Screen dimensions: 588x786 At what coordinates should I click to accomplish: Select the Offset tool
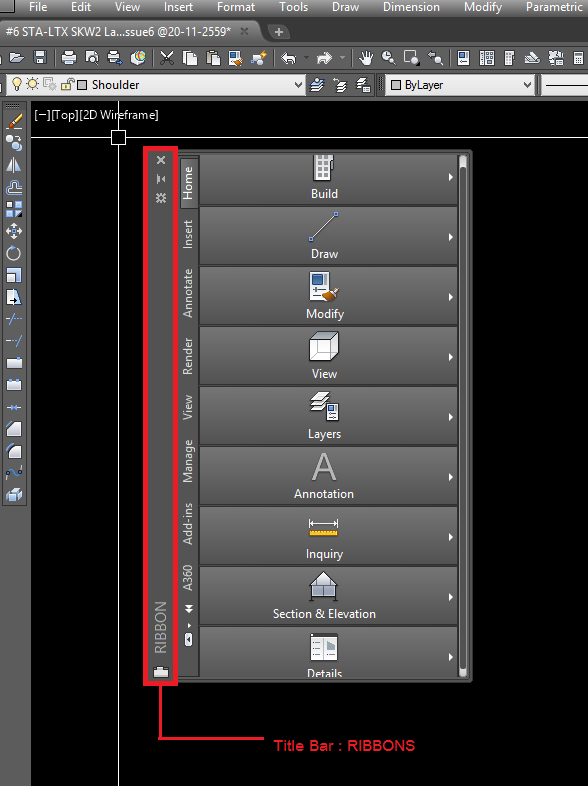point(14,187)
